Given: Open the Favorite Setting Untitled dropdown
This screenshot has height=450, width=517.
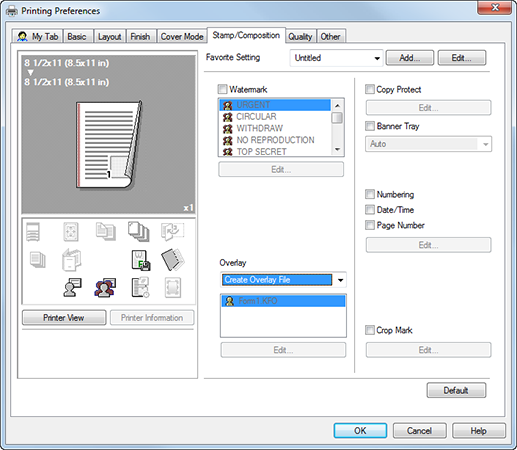Looking at the screenshot, I should tap(336, 58).
